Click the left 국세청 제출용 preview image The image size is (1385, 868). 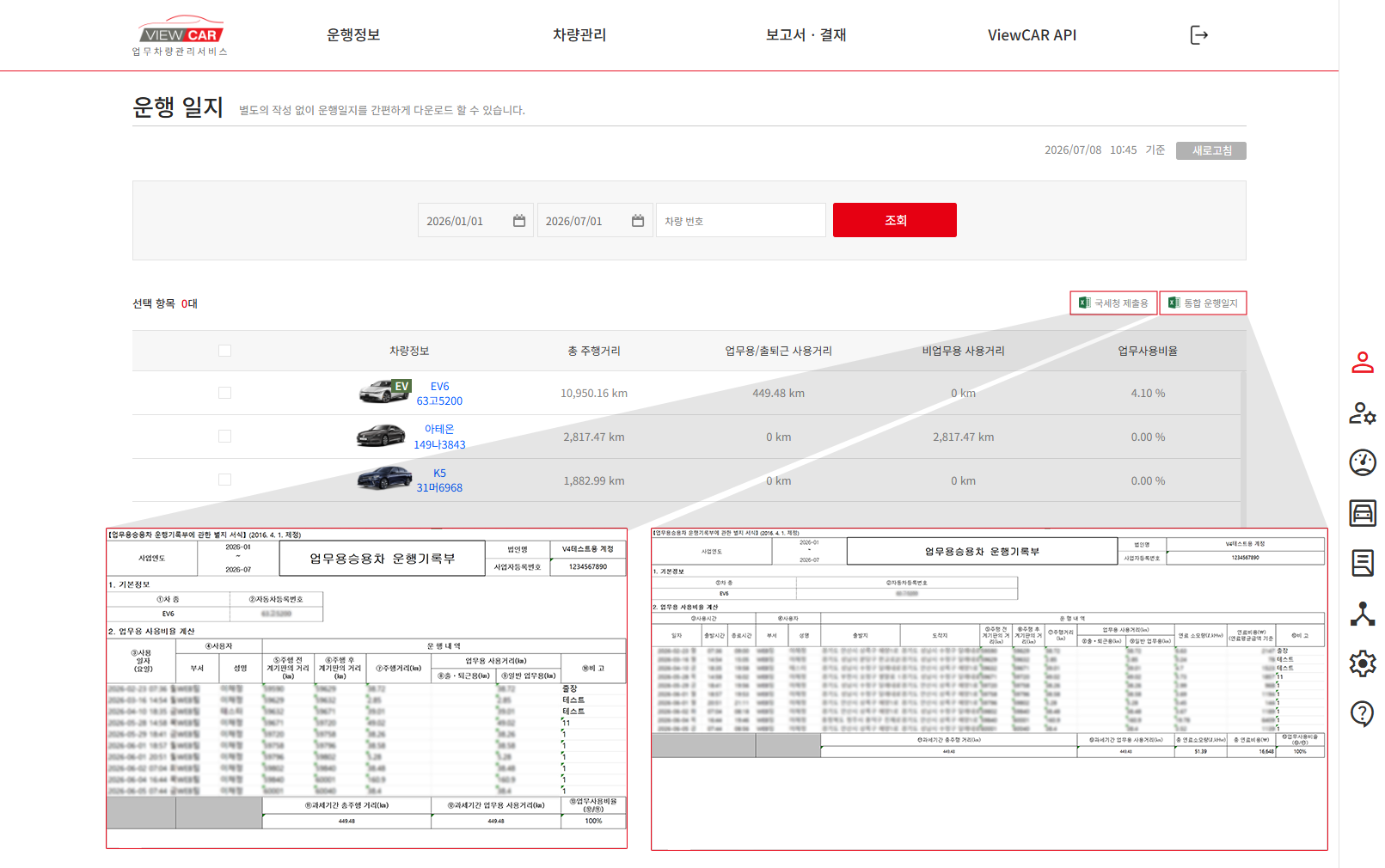367,688
